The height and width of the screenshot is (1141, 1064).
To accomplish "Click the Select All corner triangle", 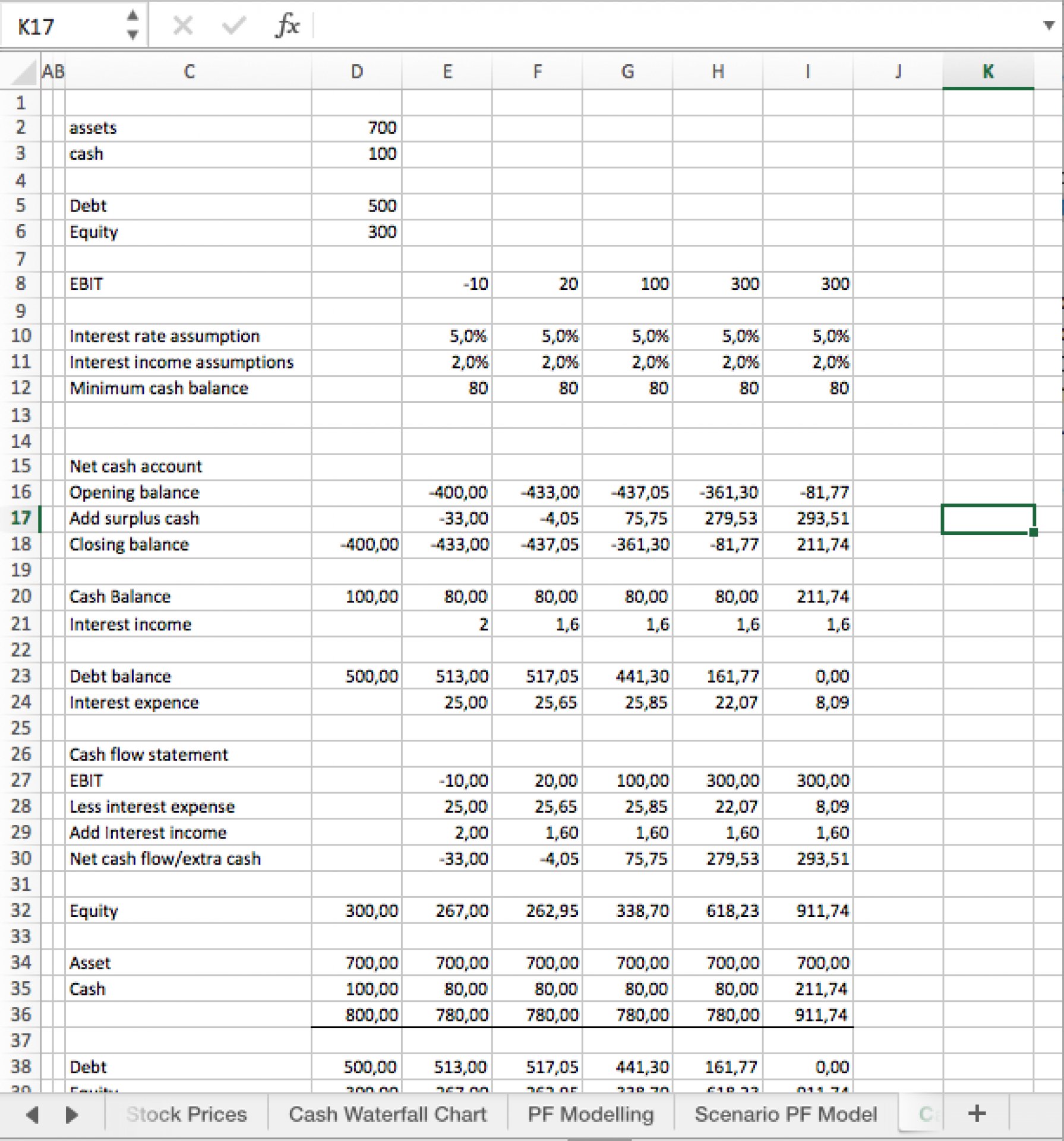I will (23, 73).
